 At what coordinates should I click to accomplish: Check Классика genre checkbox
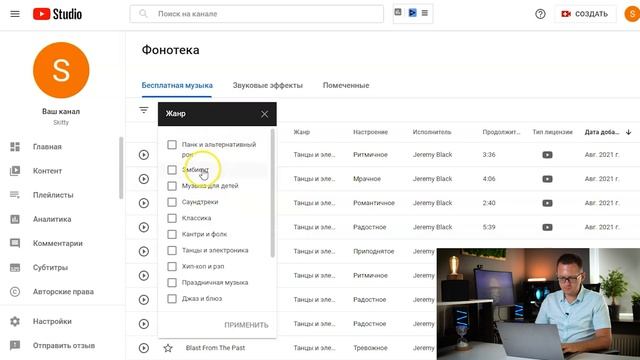click(x=172, y=218)
